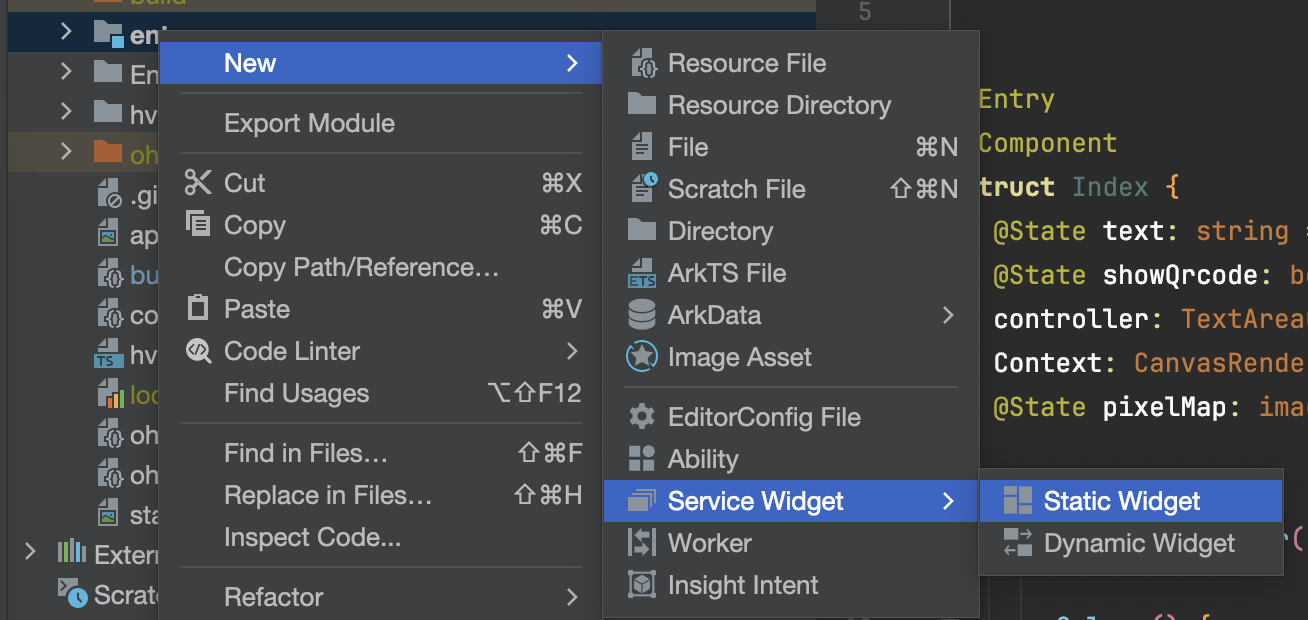Click the Static Widget icon
This screenshot has height=620, width=1308.
[1018, 501]
